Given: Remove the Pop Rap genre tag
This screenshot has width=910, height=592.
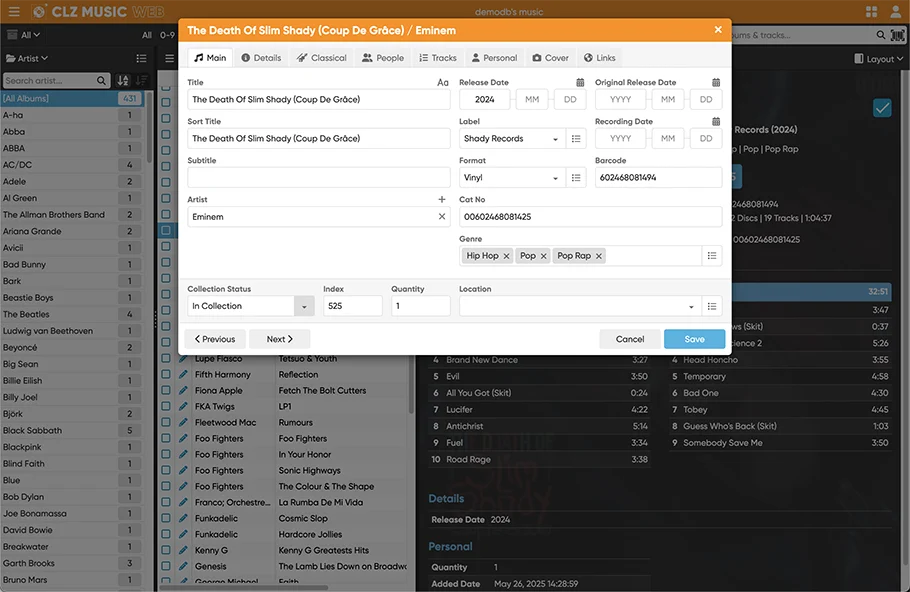Looking at the screenshot, I should pos(598,256).
